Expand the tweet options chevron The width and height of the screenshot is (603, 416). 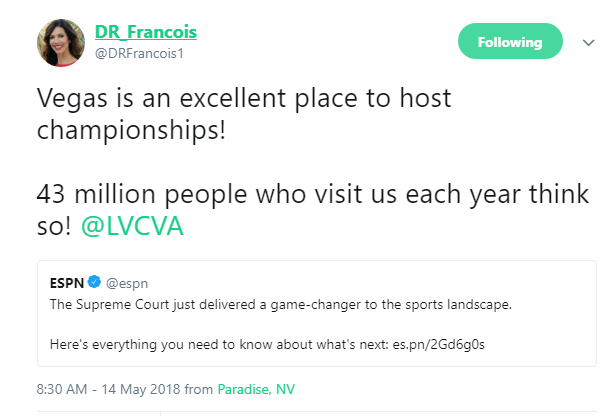(x=587, y=42)
